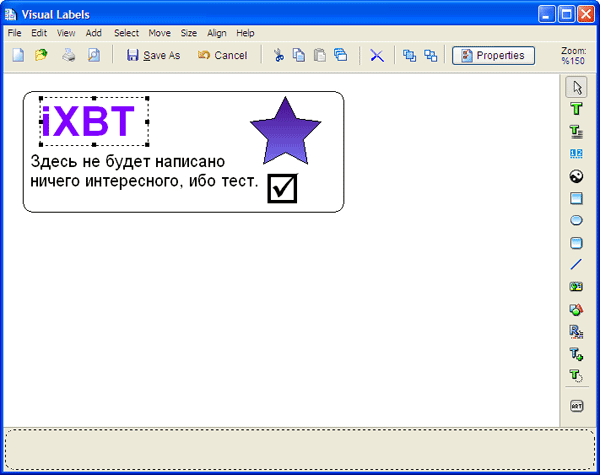Select the rectangle shape tool
The height and width of the screenshot is (475, 600).
coord(576,198)
